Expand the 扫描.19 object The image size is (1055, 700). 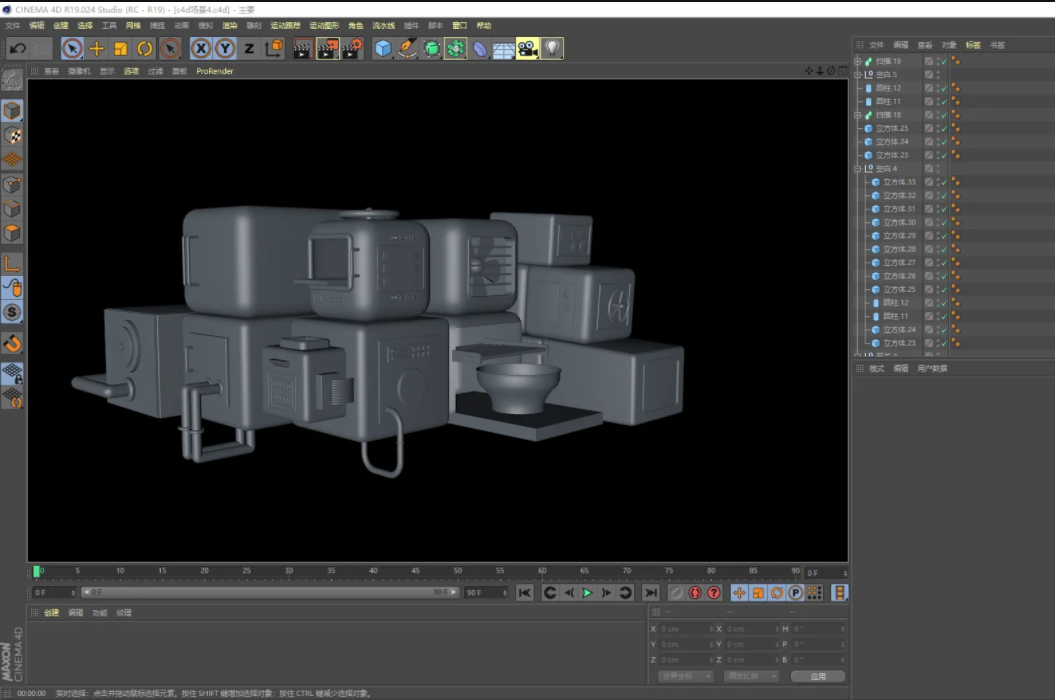click(x=858, y=61)
